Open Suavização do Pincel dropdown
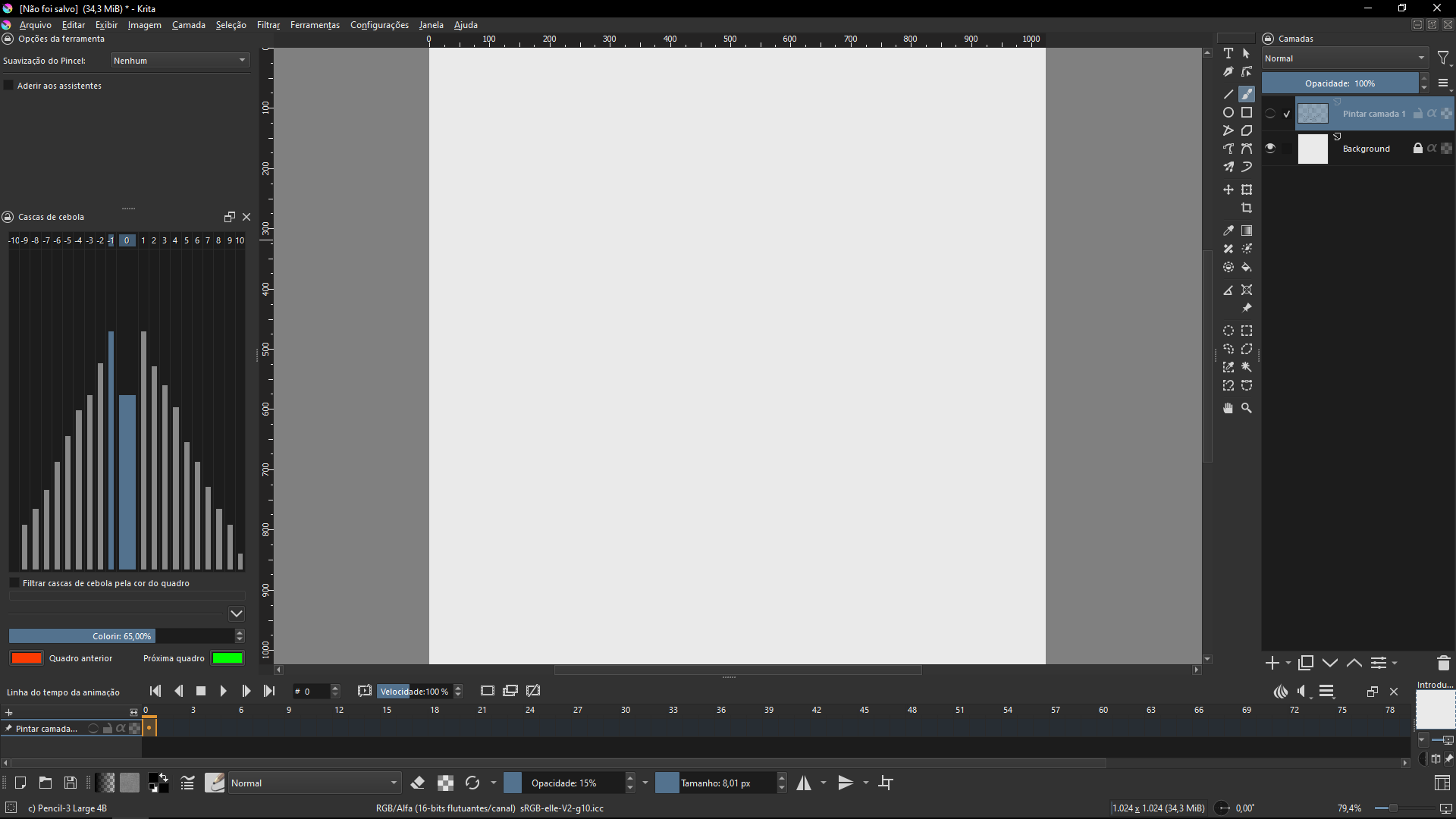 tap(180, 61)
